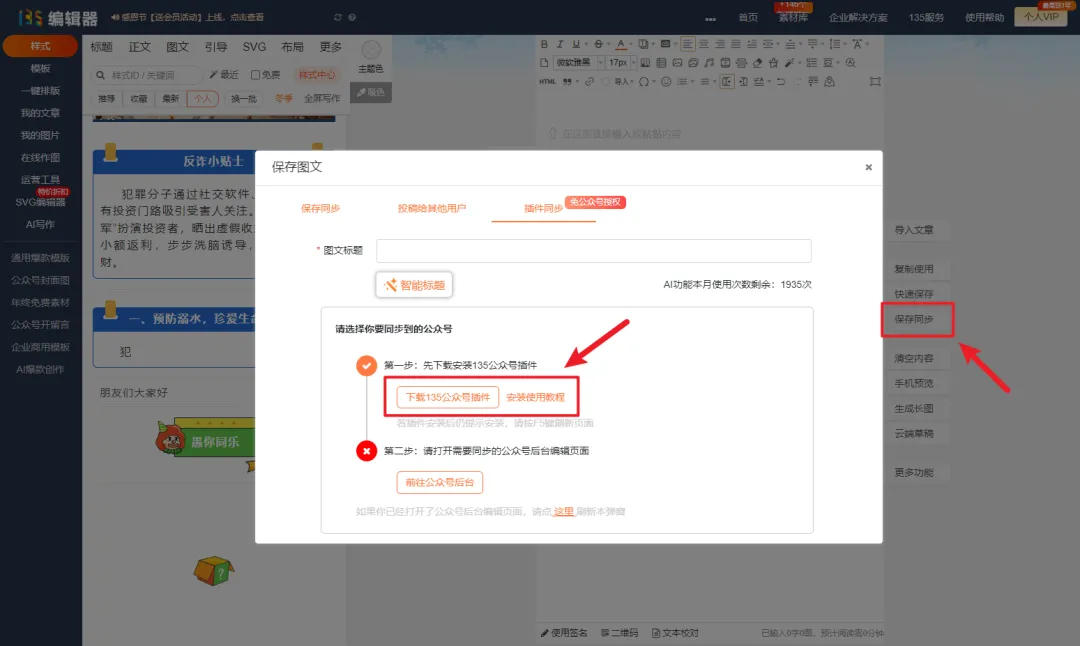
Task: Click the 智能标题 button
Action: click(x=414, y=284)
